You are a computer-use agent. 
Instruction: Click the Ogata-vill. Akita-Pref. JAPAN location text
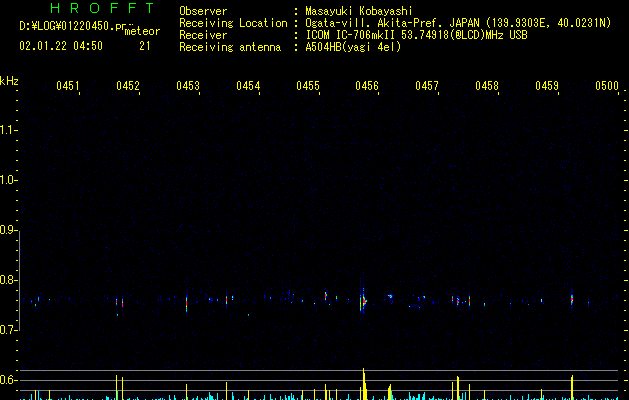pos(458,23)
